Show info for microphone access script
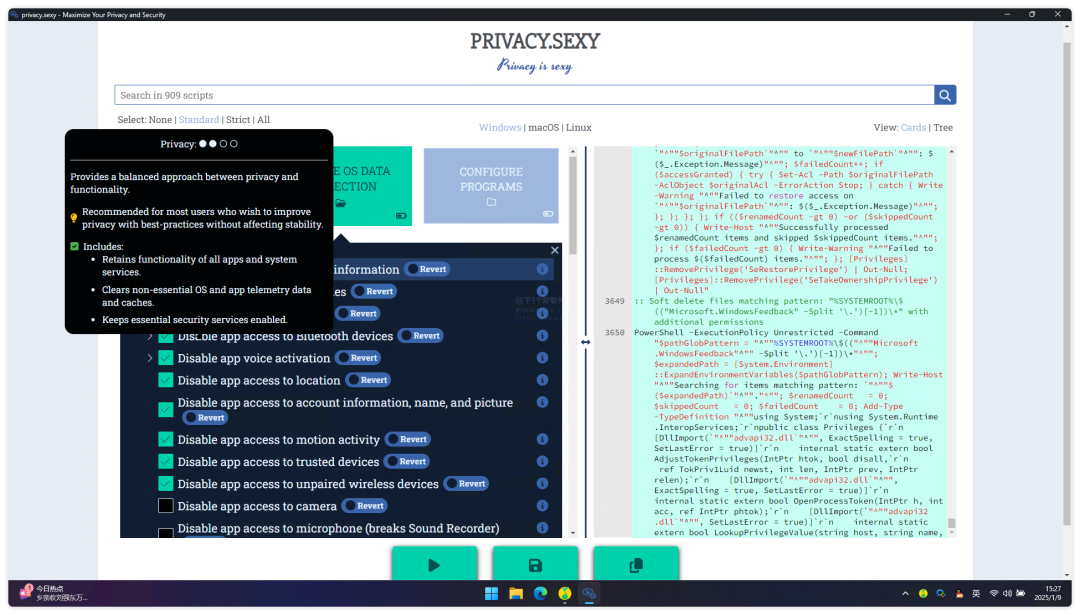The width and height of the screenshot is (1080, 615). point(542,528)
